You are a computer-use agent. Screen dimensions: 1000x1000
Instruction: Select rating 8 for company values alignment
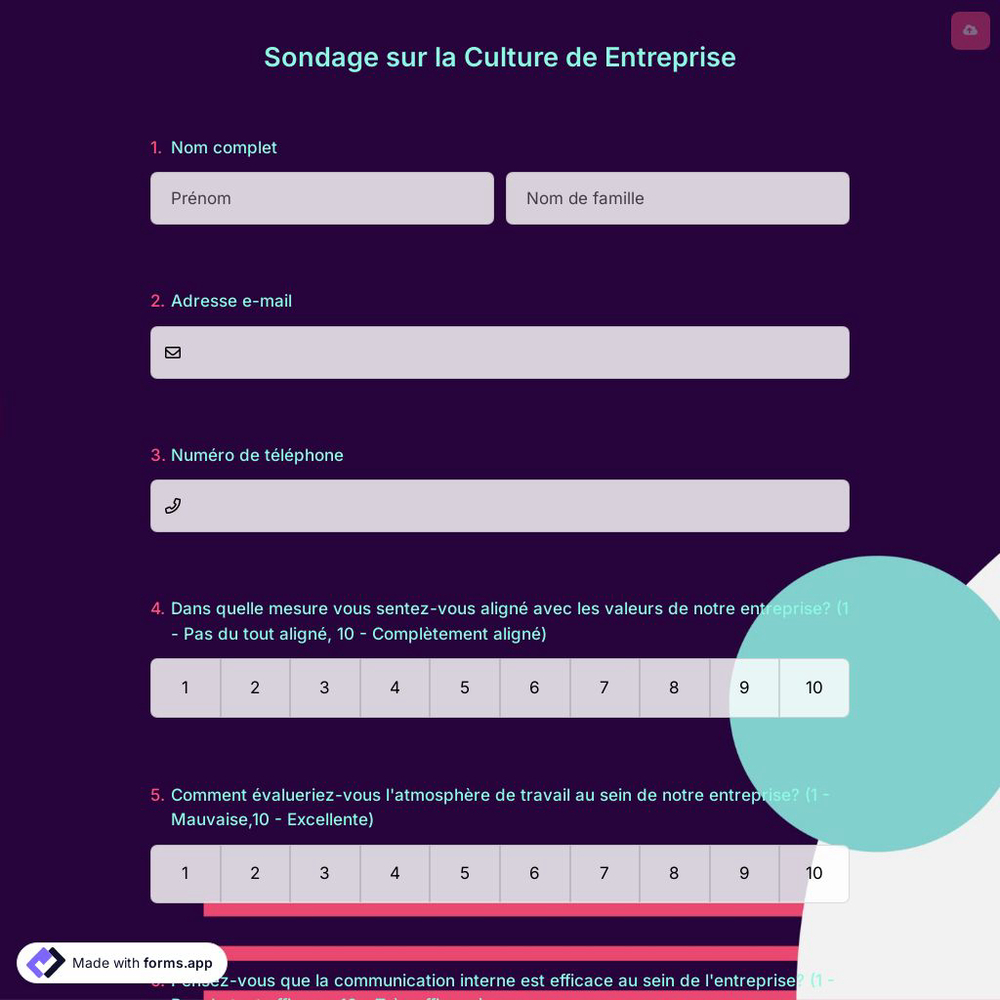coord(674,688)
